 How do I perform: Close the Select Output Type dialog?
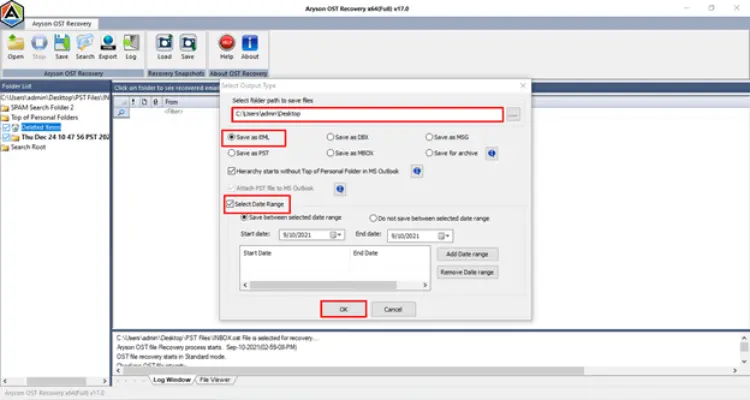(x=523, y=86)
